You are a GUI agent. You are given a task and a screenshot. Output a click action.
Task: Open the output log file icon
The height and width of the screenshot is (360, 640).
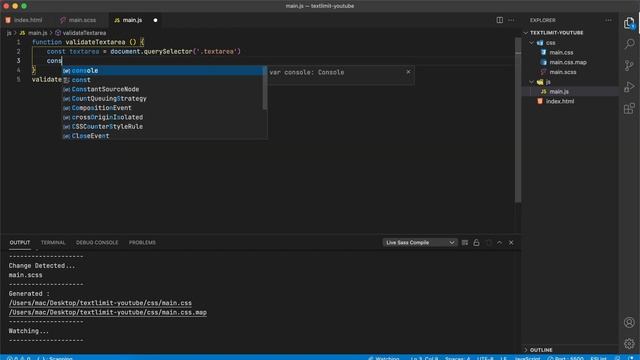pos(488,242)
